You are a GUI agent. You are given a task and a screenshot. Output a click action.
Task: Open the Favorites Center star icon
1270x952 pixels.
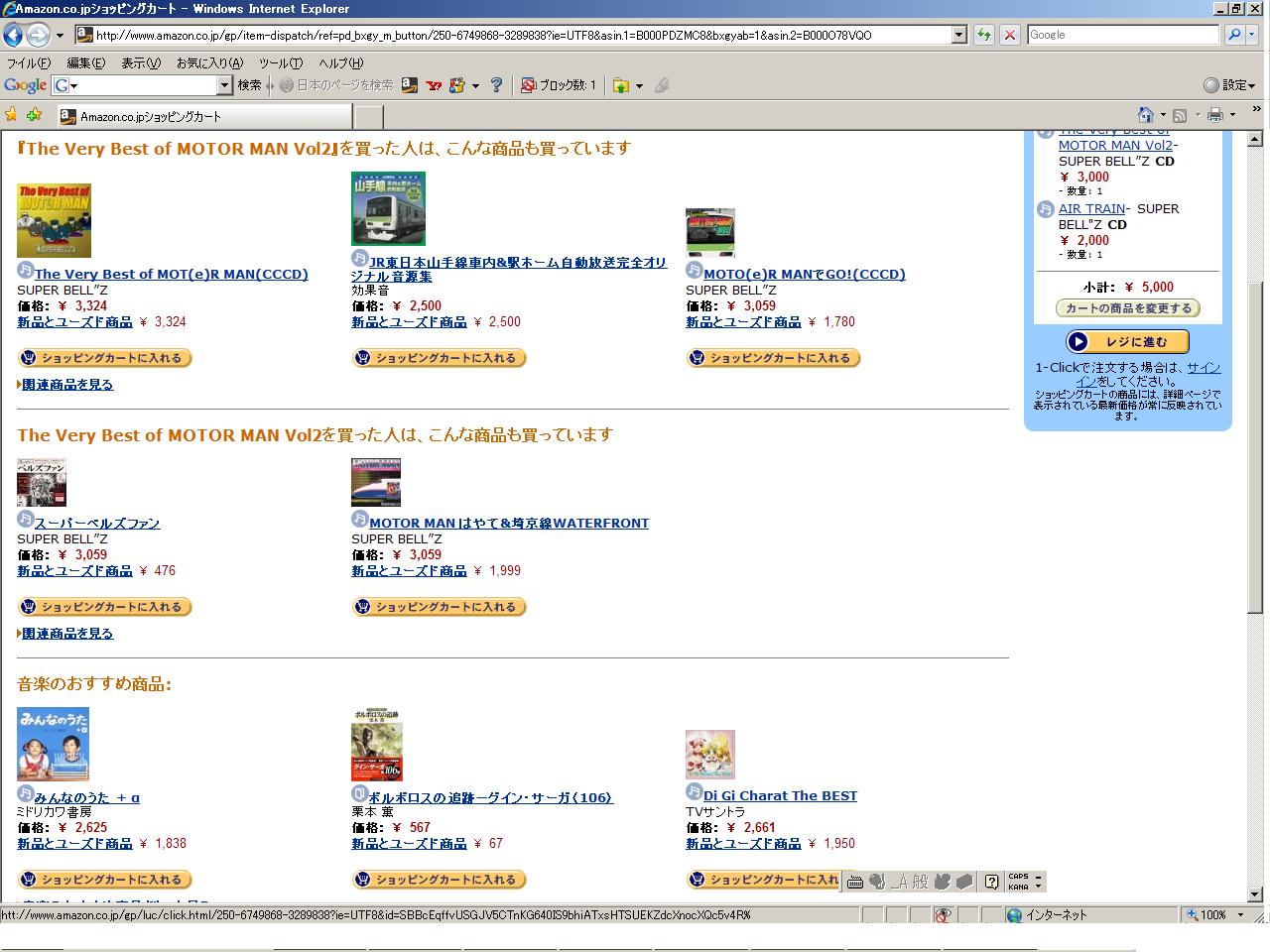coord(12,114)
